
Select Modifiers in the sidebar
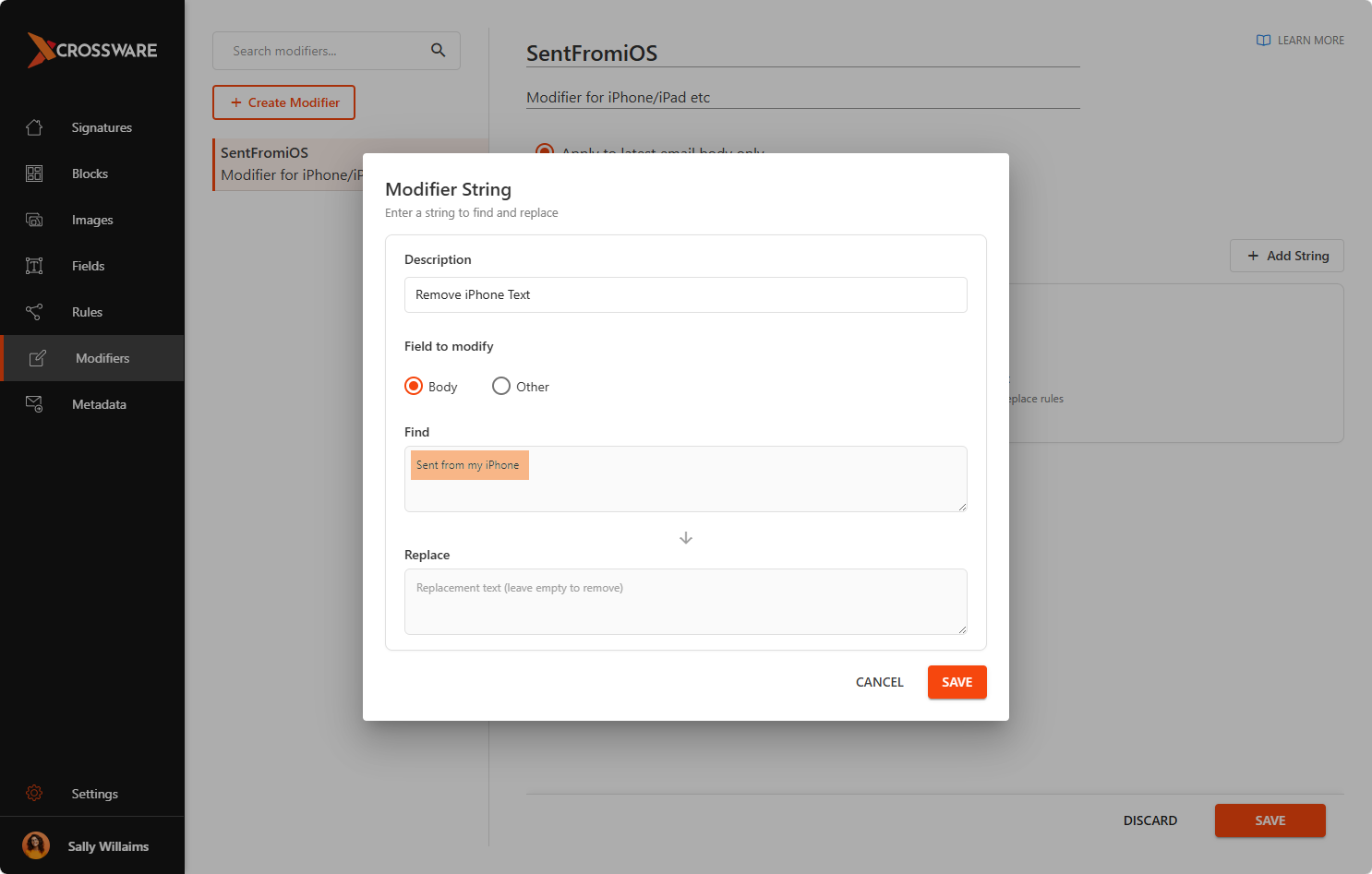pyautogui.click(x=92, y=358)
